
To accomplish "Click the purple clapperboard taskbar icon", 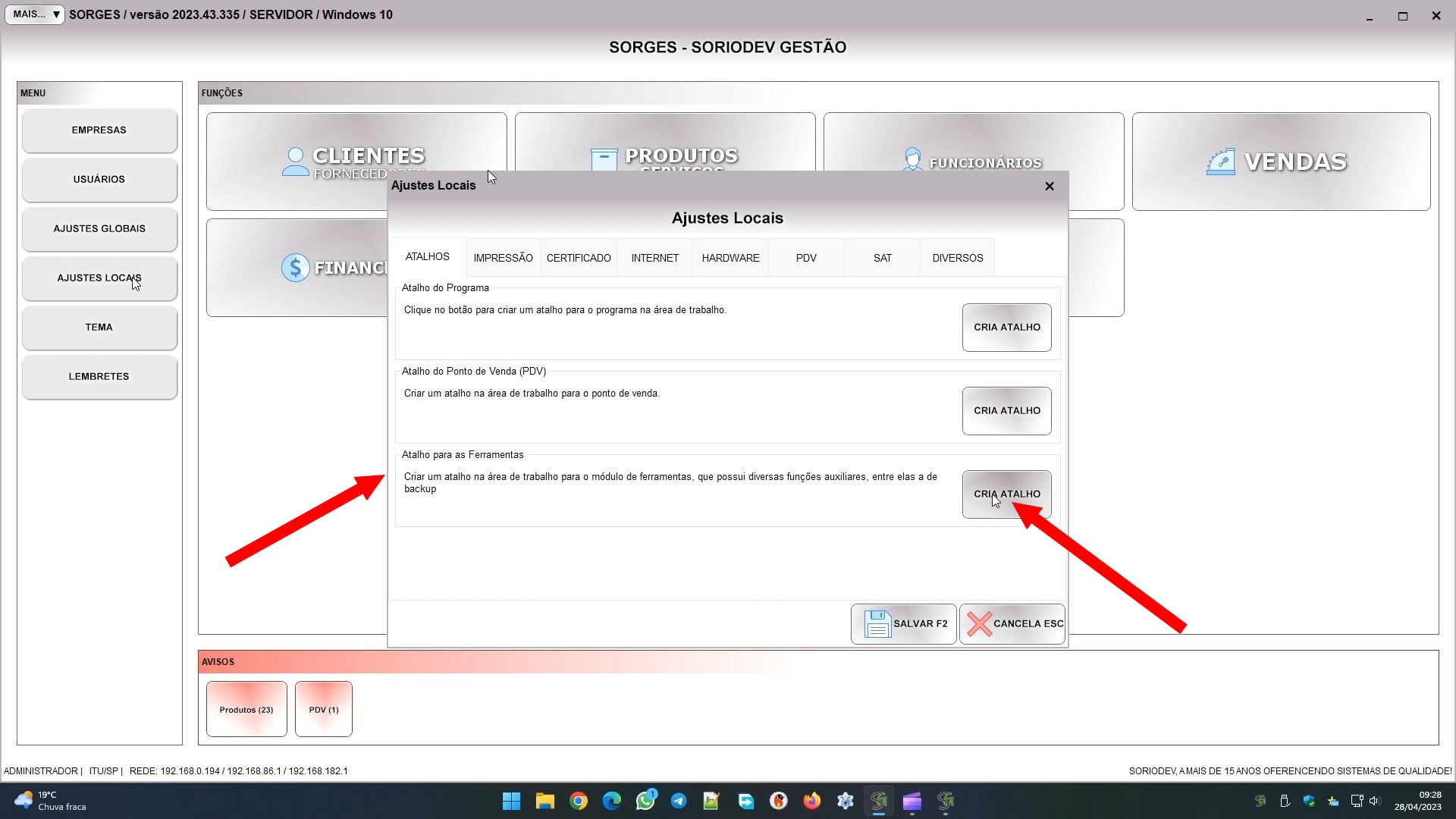I will point(912,802).
